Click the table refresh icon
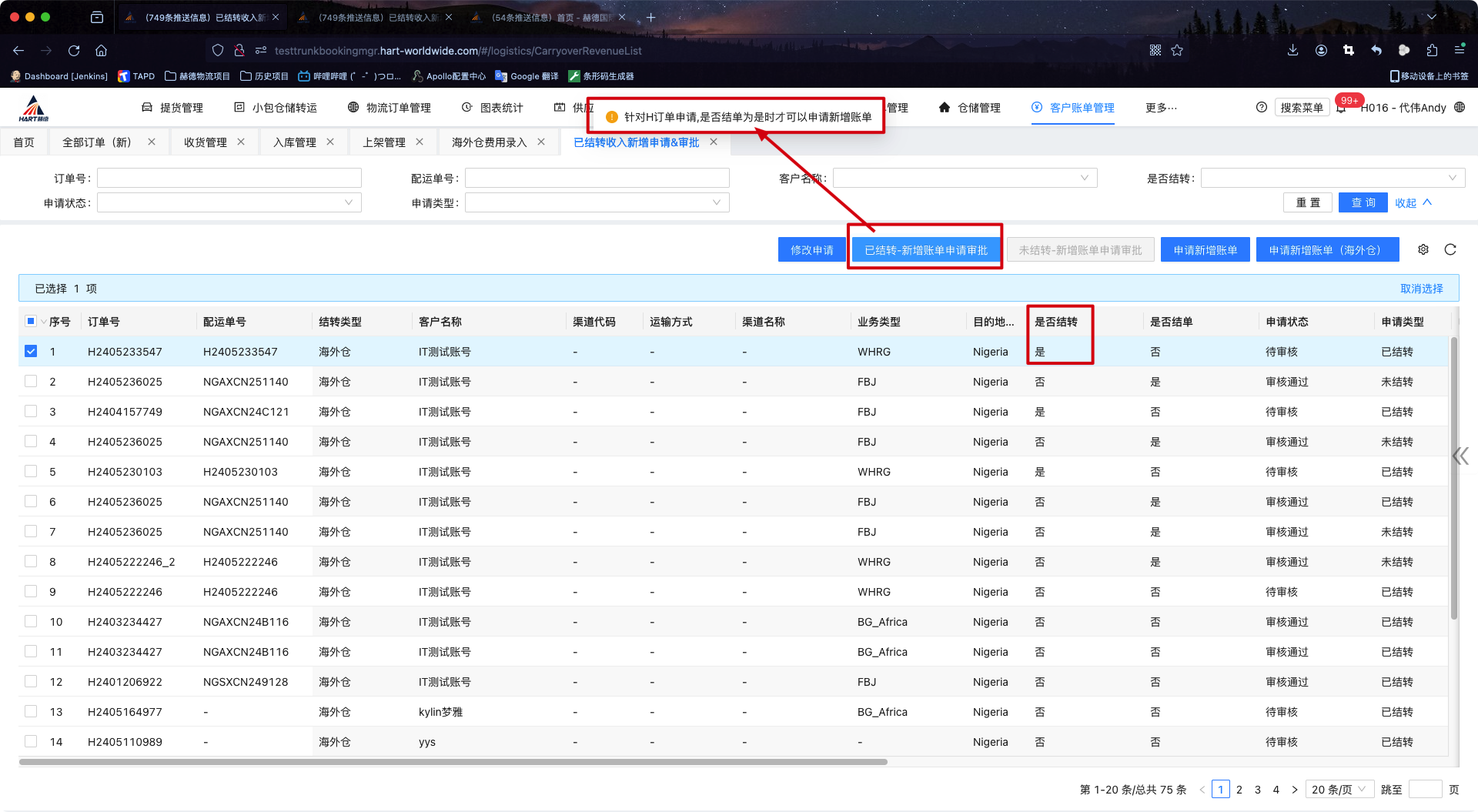 point(1450,249)
